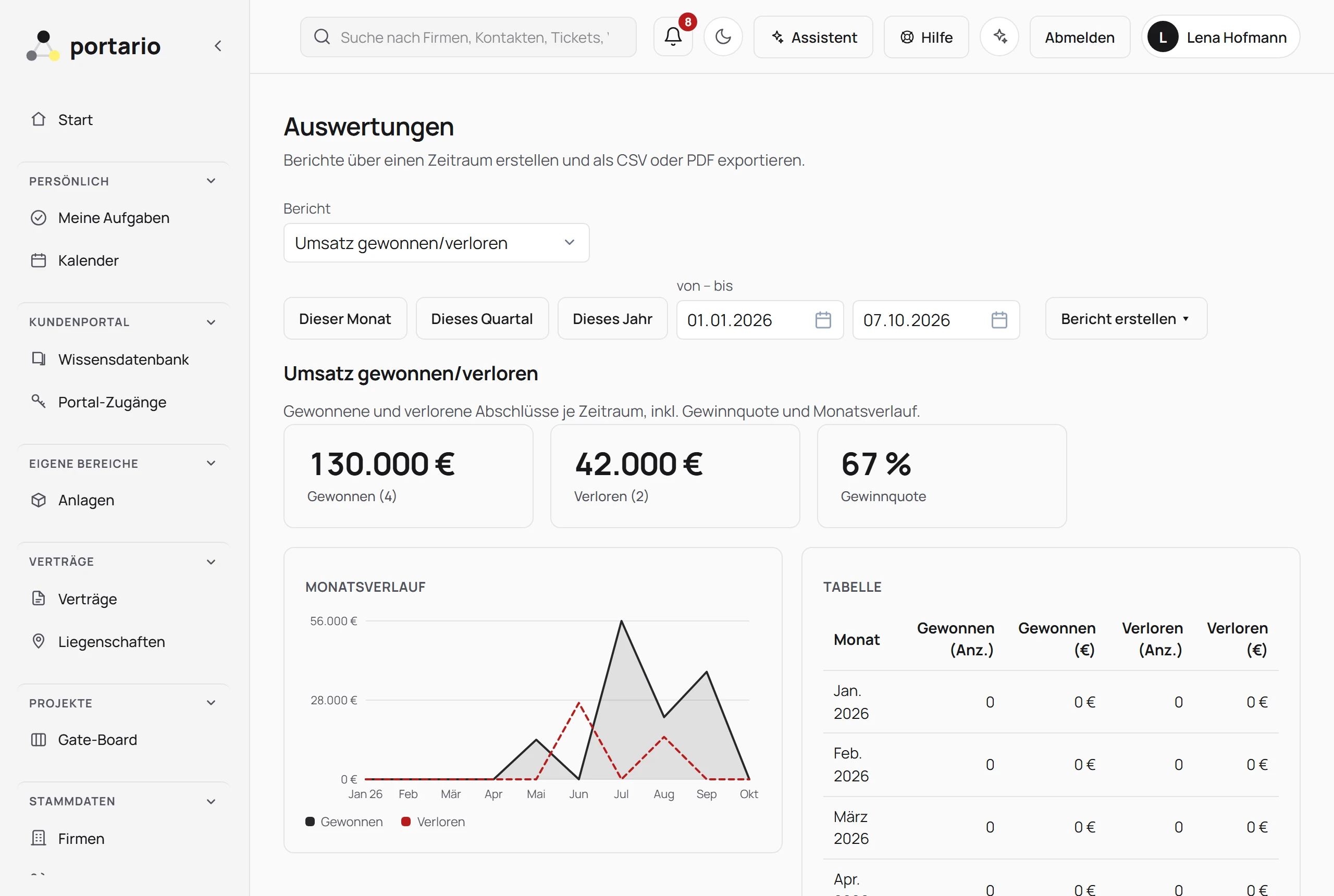Collapse the KUNDENPORTAL section
The width and height of the screenshot is (1334, 896).
211,322
